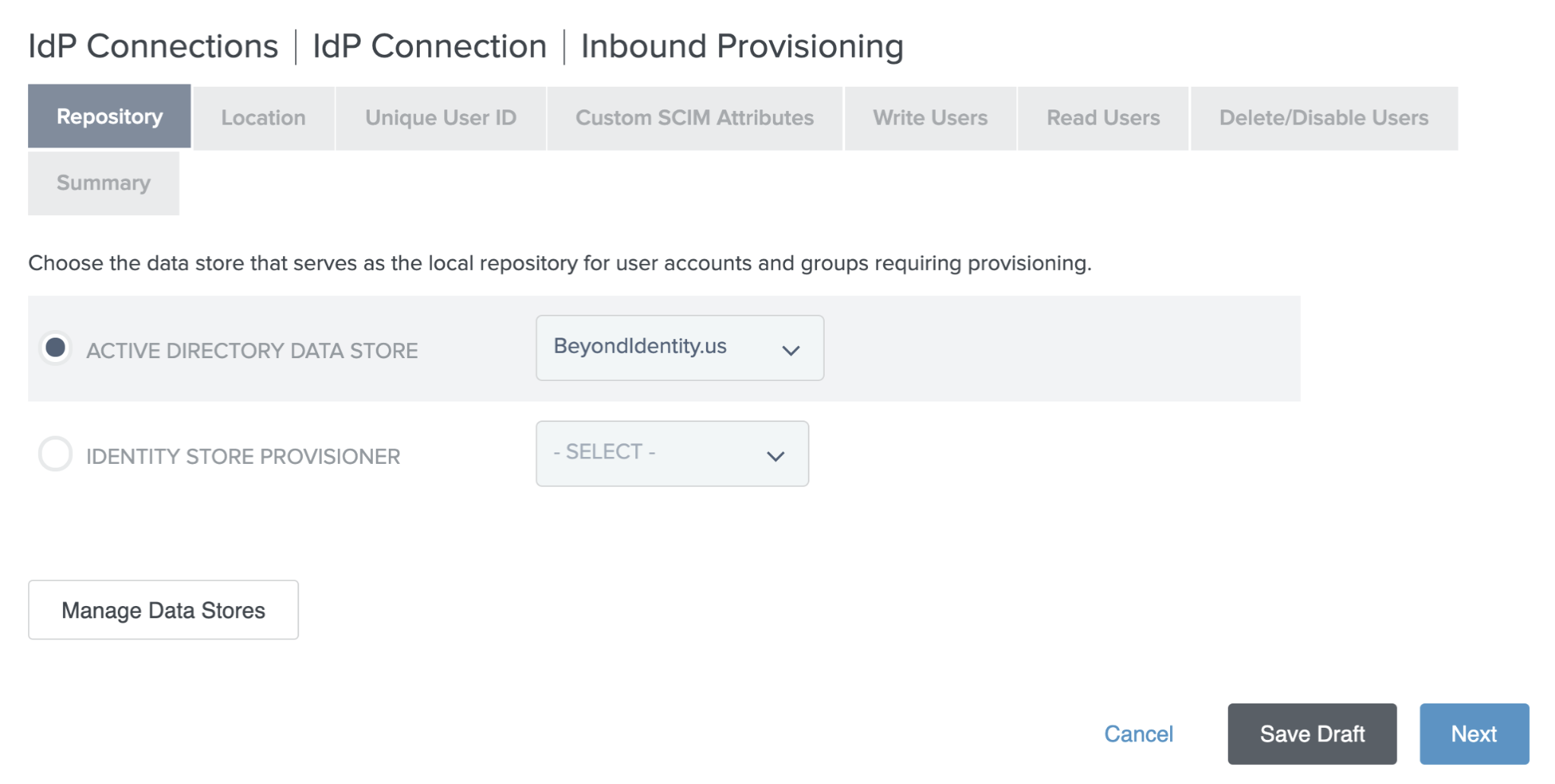1555x784 pixels.
Task: Open the Unique User ID tab
Action: [x=440, y=118]
